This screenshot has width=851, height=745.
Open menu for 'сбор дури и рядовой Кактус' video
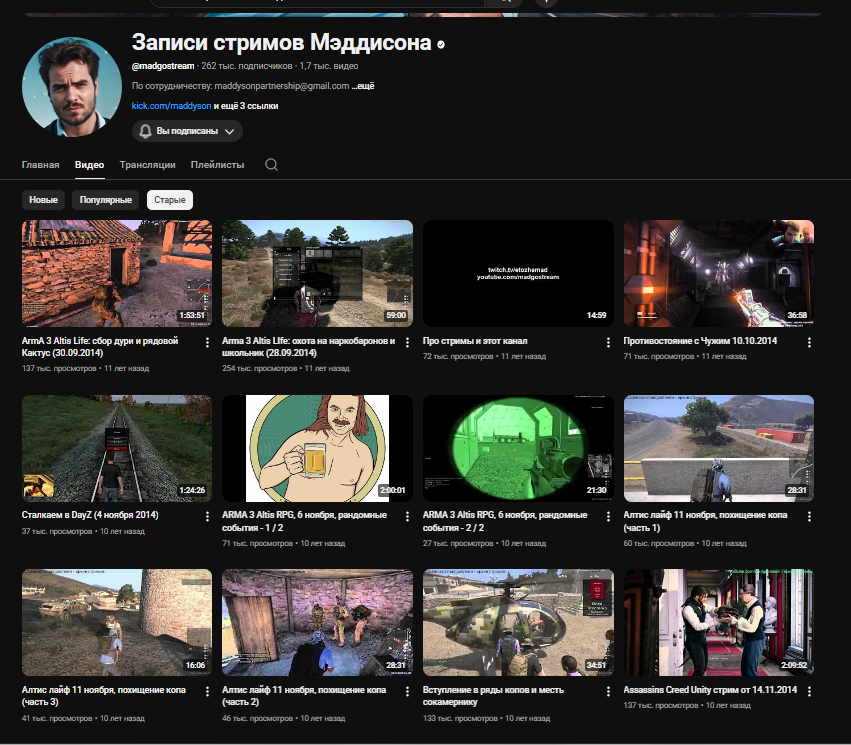coord(207,342)
